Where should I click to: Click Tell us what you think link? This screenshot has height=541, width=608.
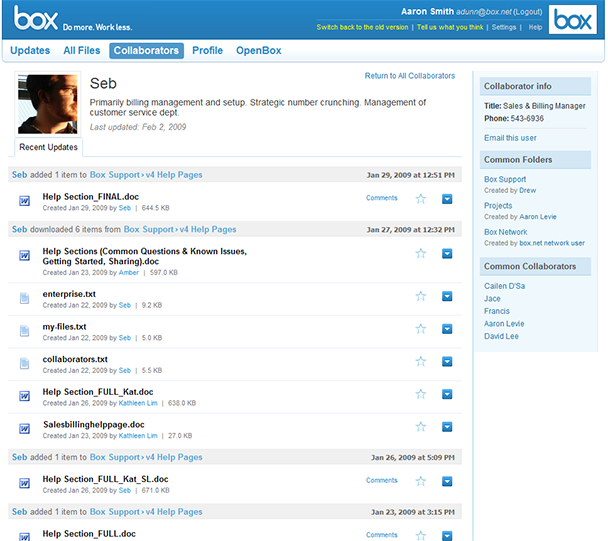[x=450, y=27]
